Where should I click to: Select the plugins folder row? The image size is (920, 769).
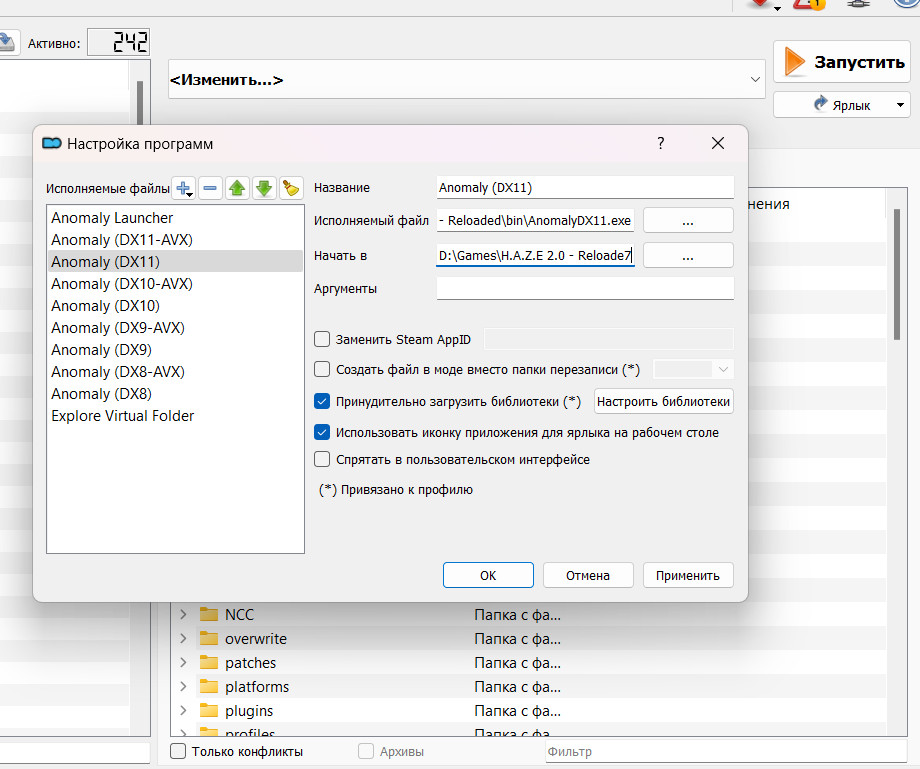[528, 710]
